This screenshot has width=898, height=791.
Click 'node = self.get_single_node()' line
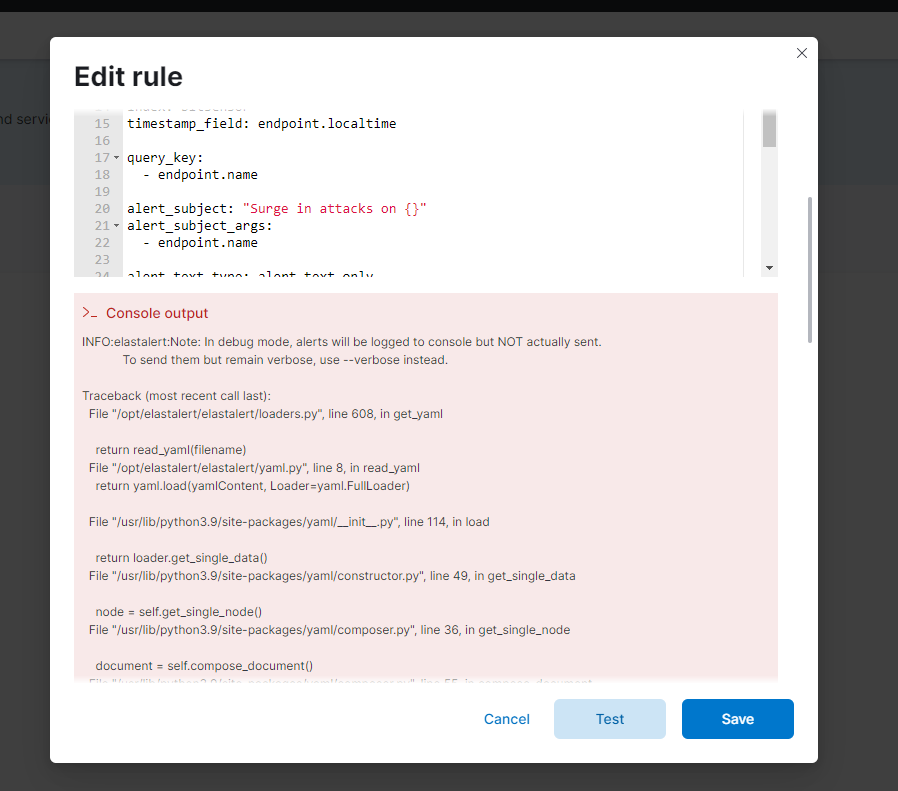(x=179, y=612)
